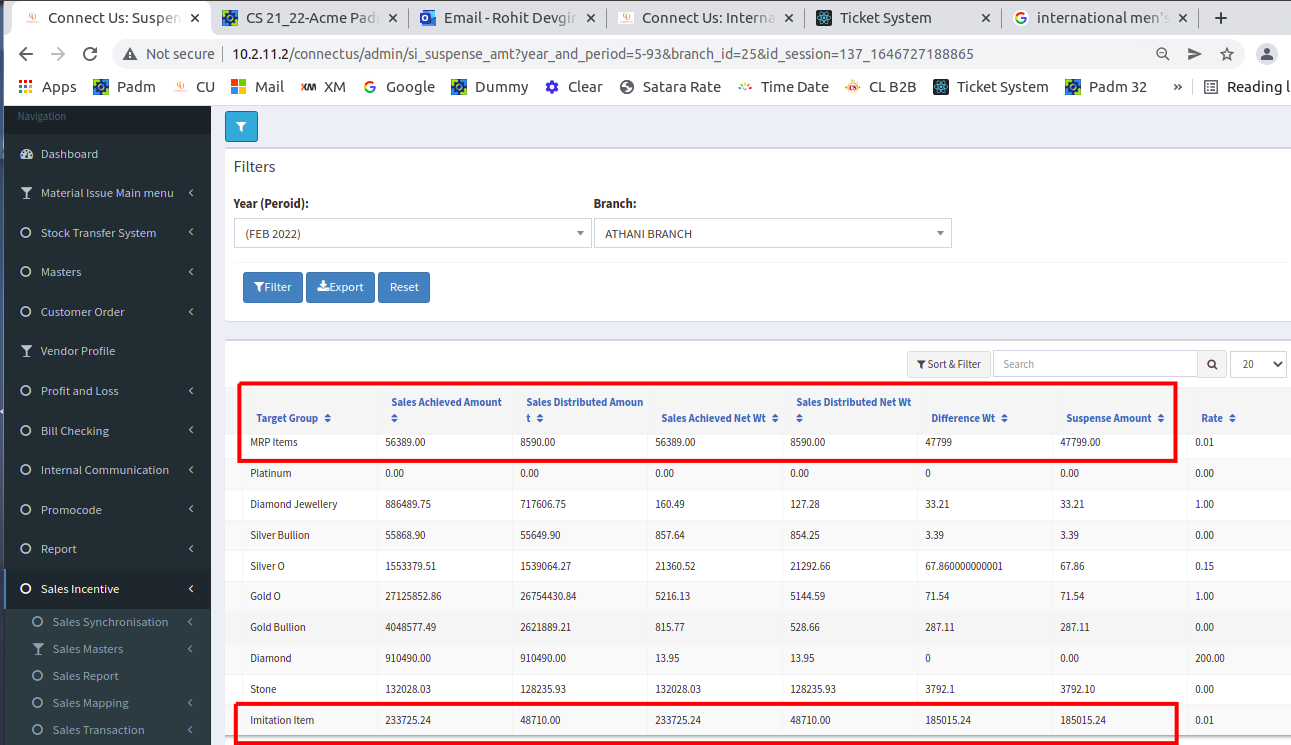
Task: Expand the Report sidebar menu
Action: [x=105, y=549]
